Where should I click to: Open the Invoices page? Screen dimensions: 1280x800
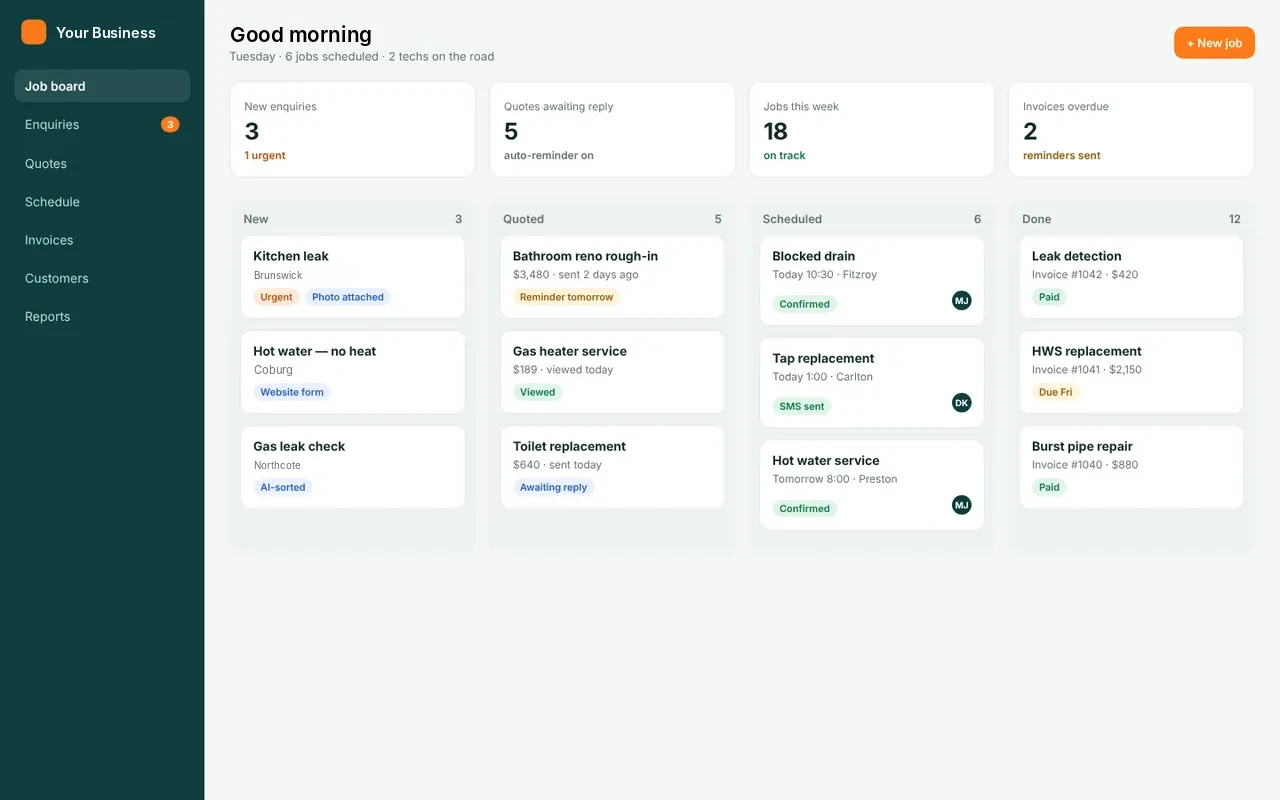[102, 240]
